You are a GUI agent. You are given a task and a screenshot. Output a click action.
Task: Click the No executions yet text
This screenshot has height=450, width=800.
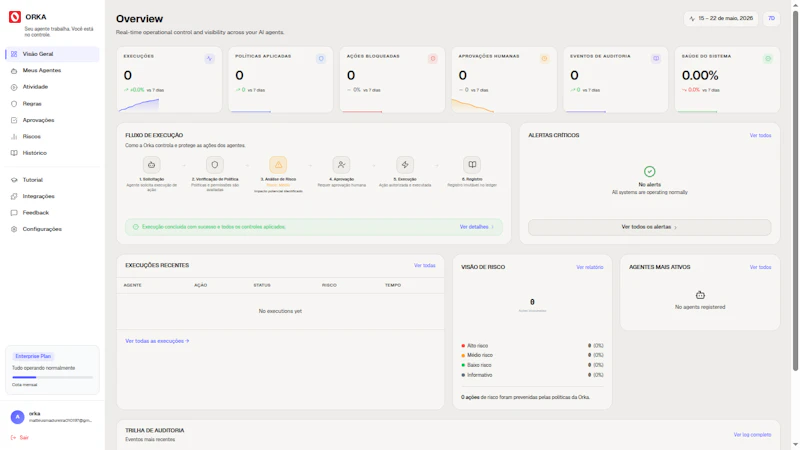pos(280,311)
